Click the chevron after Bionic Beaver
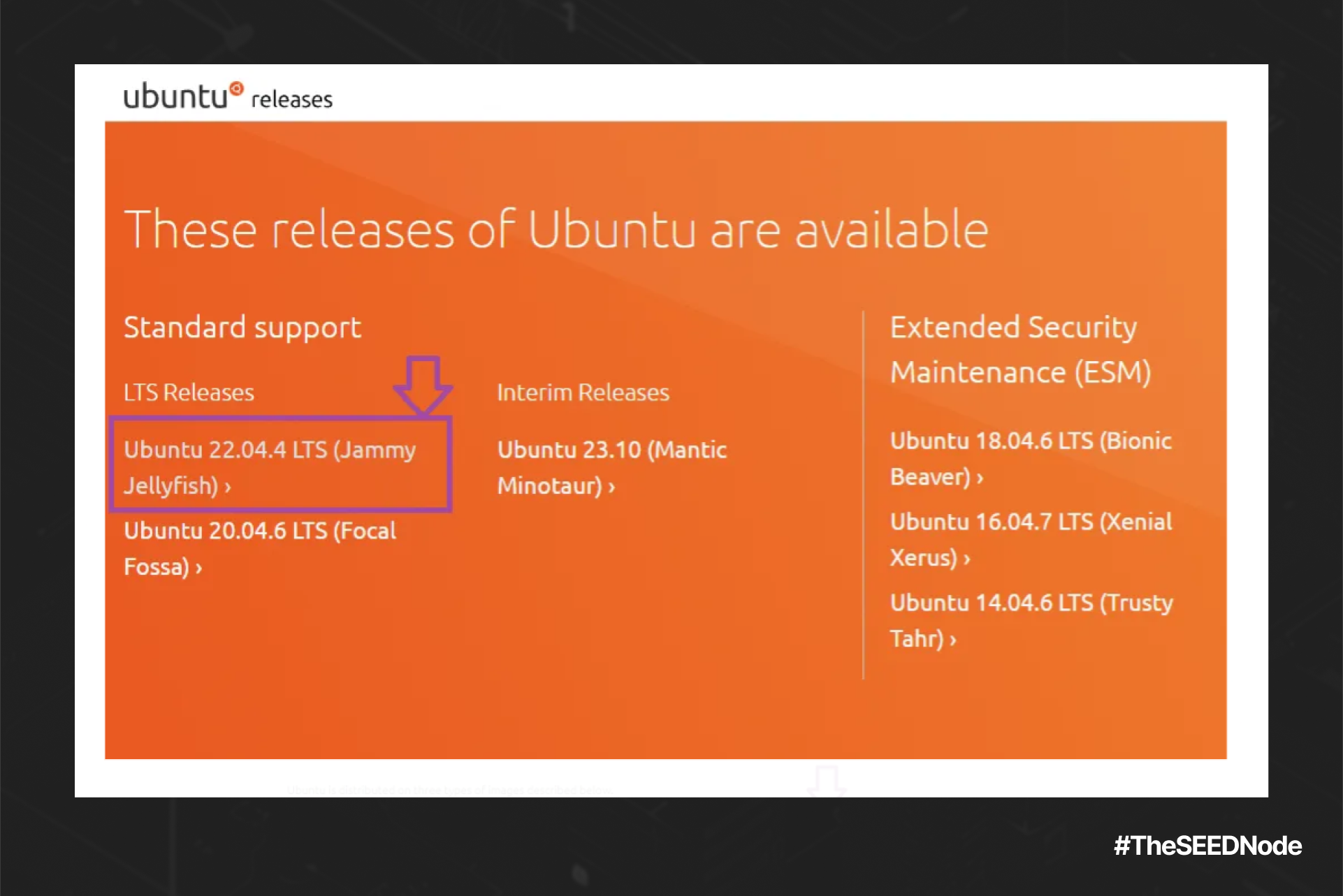The width and height of the screenshot is (1343, 896). coord(980,478)
